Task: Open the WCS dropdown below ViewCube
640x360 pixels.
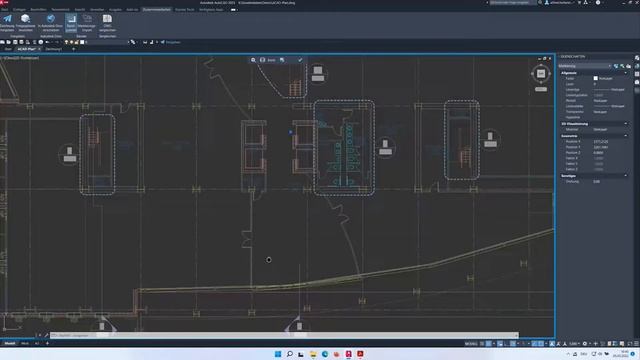Action: (x=541, y=89)
